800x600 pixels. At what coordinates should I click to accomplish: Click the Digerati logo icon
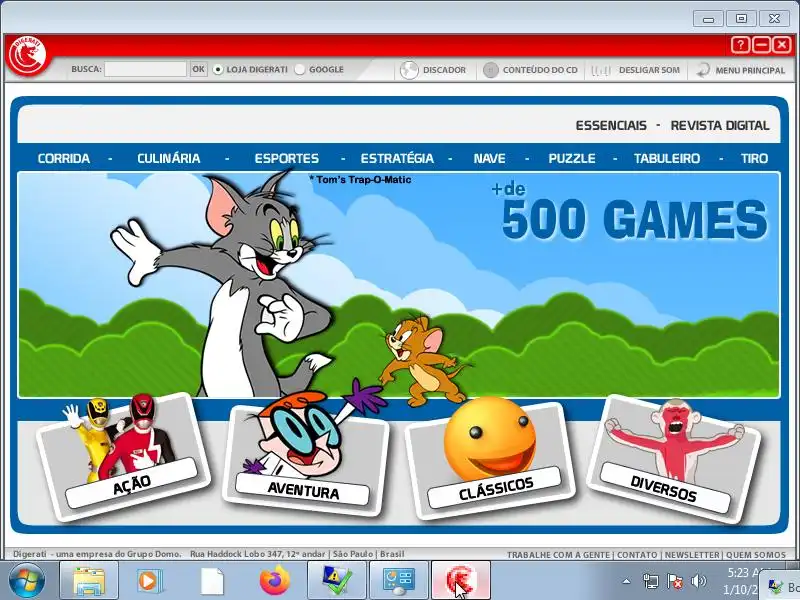click(x=28, y=56)
